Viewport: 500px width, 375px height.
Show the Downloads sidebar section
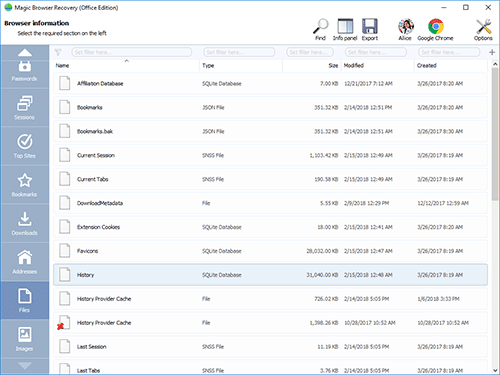25,223
